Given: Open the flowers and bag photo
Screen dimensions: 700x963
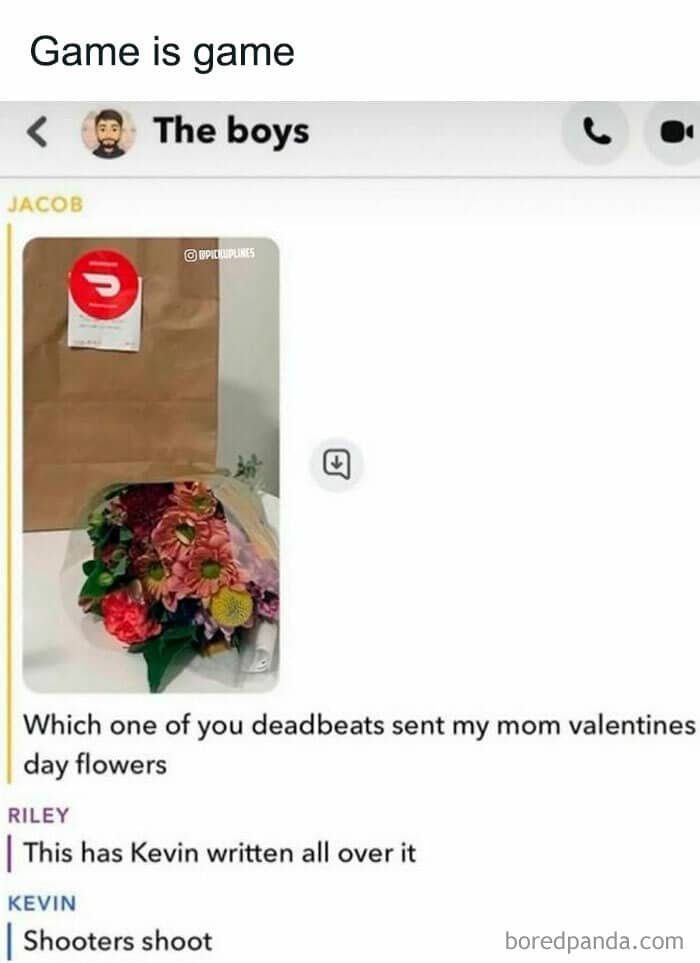Looking at the screenshot, I should click(151, 465).
